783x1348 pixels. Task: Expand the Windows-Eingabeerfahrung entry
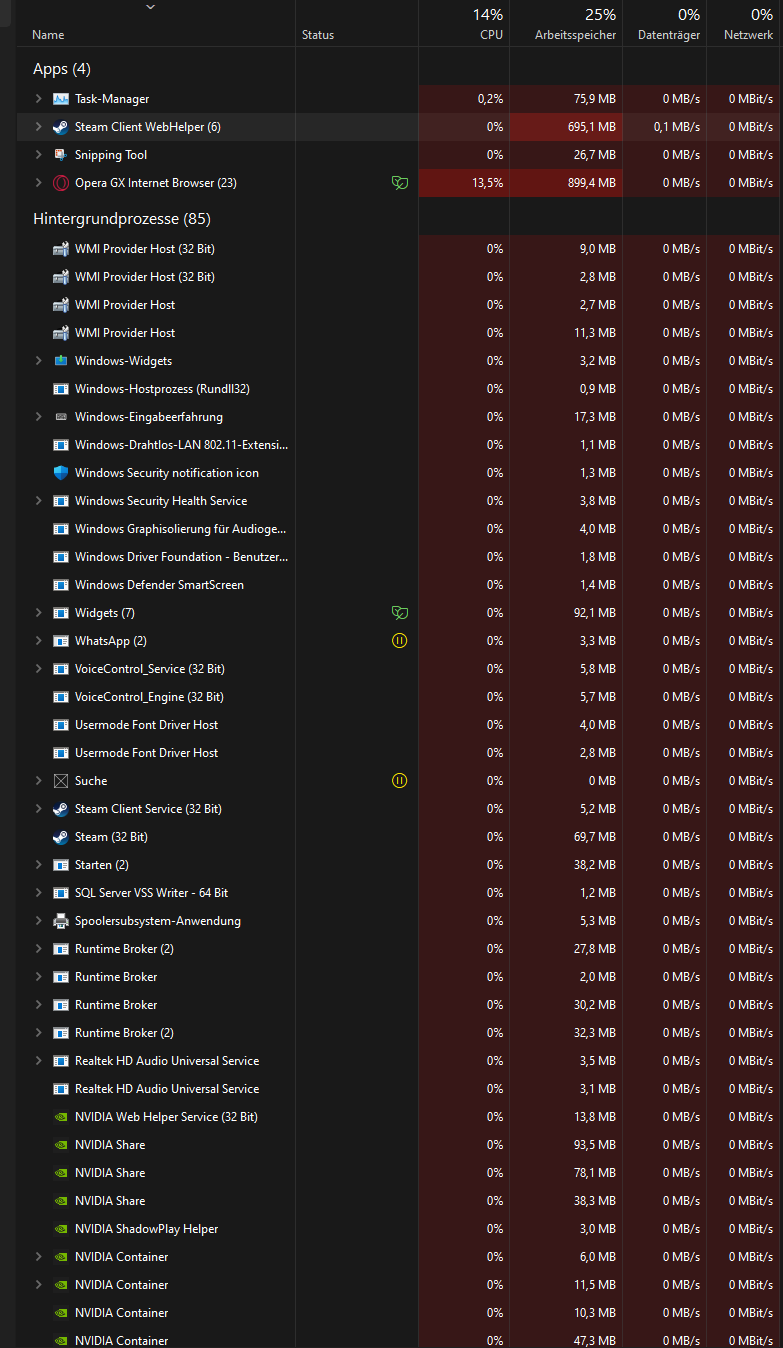[x=38, y=417]
